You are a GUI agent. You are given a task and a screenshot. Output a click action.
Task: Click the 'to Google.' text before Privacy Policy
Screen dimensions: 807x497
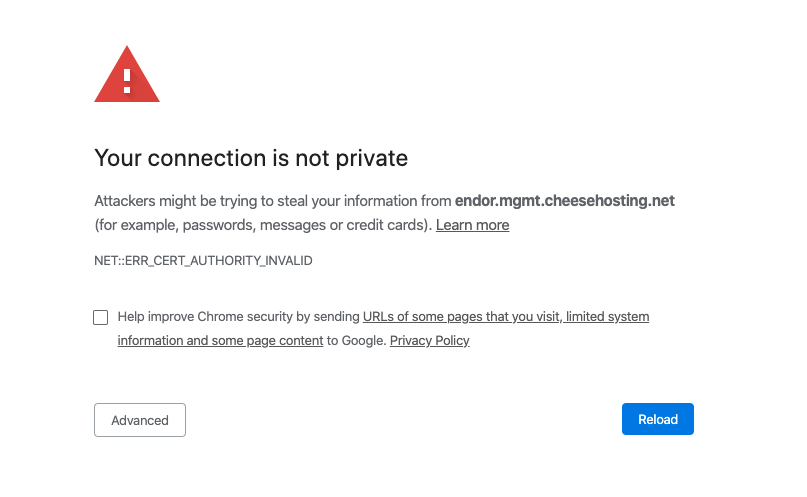(x=356, y=341)
